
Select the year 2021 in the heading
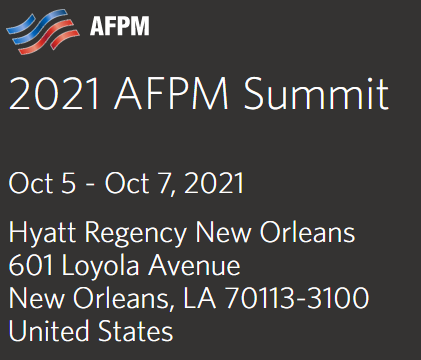coord(54,94)
